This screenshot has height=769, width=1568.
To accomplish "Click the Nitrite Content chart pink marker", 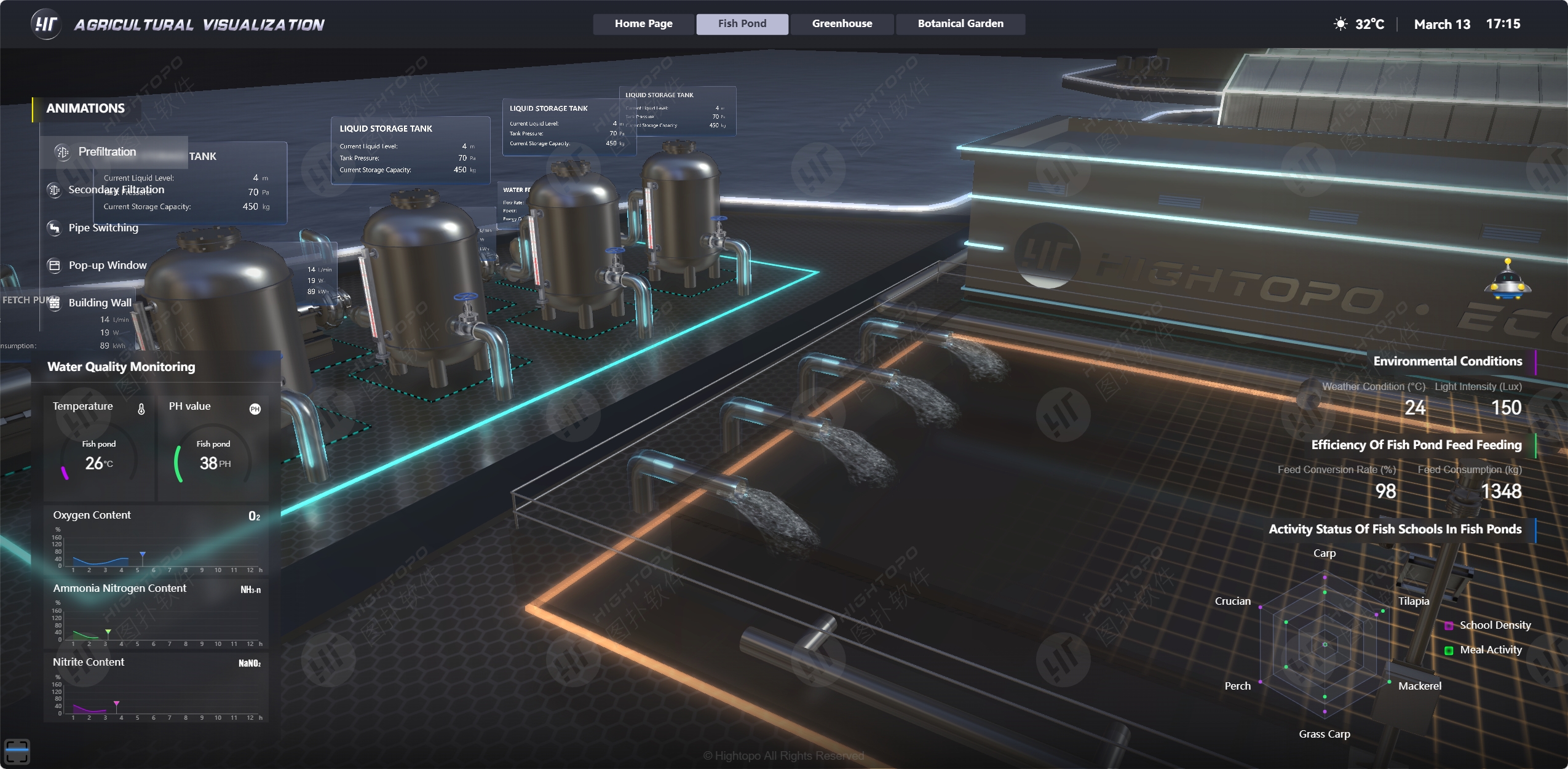I will pos(116,703).
